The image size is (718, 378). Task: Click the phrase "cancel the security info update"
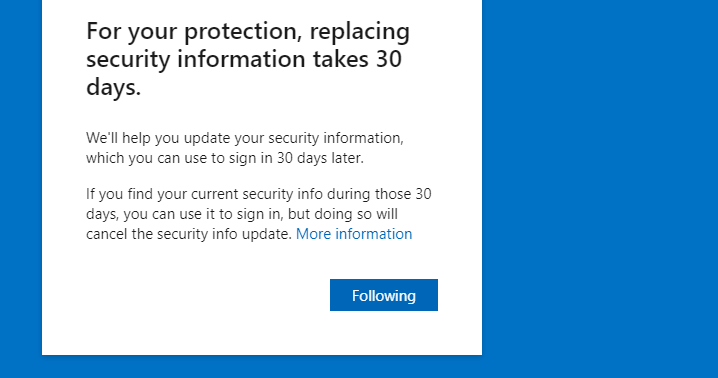(189, 234)
